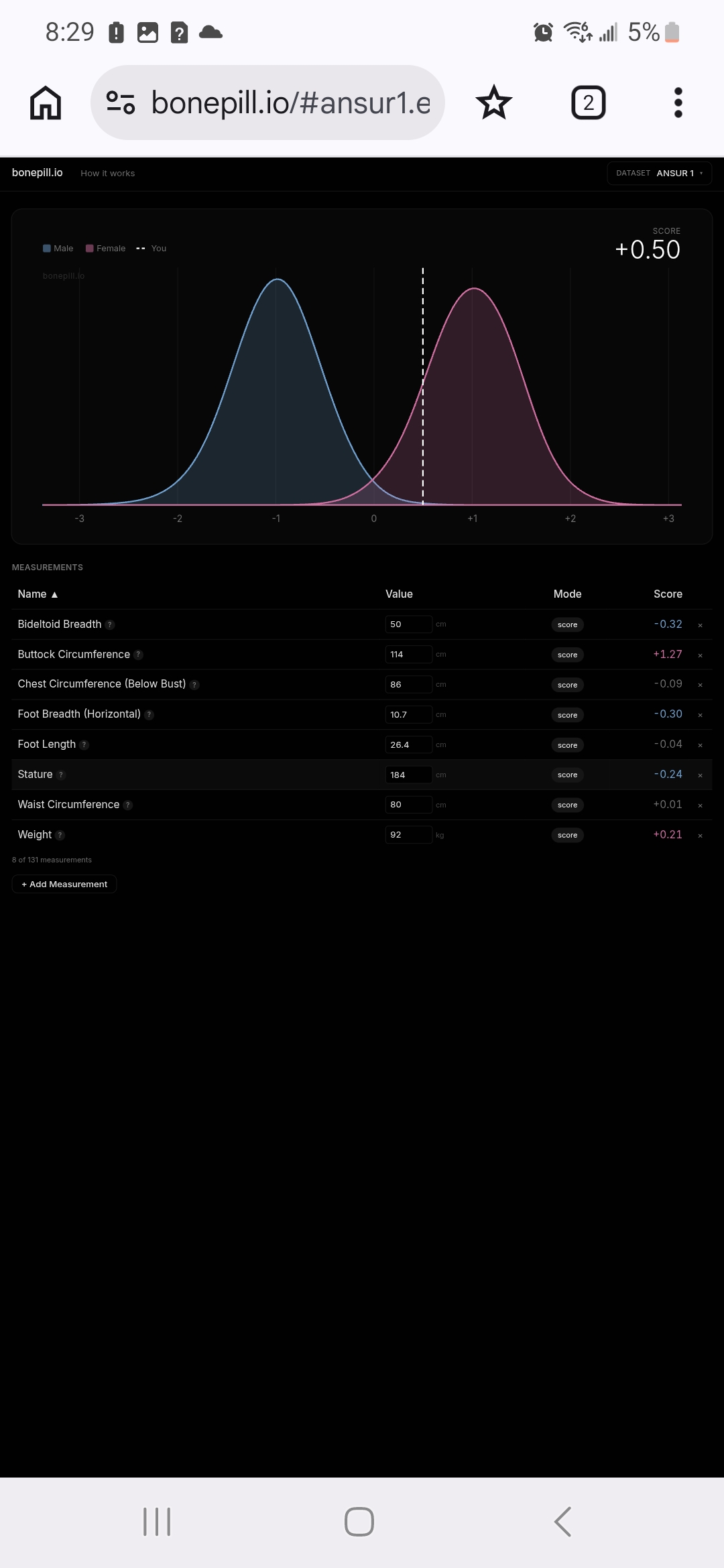Edit Buttock Circumference value field 114
The image size is (724, 1568).
(409, 655)
